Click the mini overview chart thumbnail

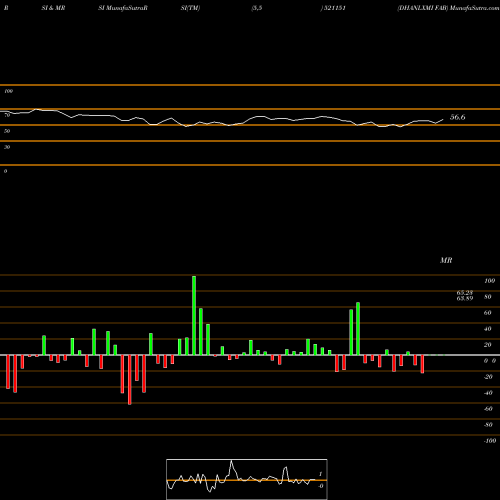click(247, 479)
